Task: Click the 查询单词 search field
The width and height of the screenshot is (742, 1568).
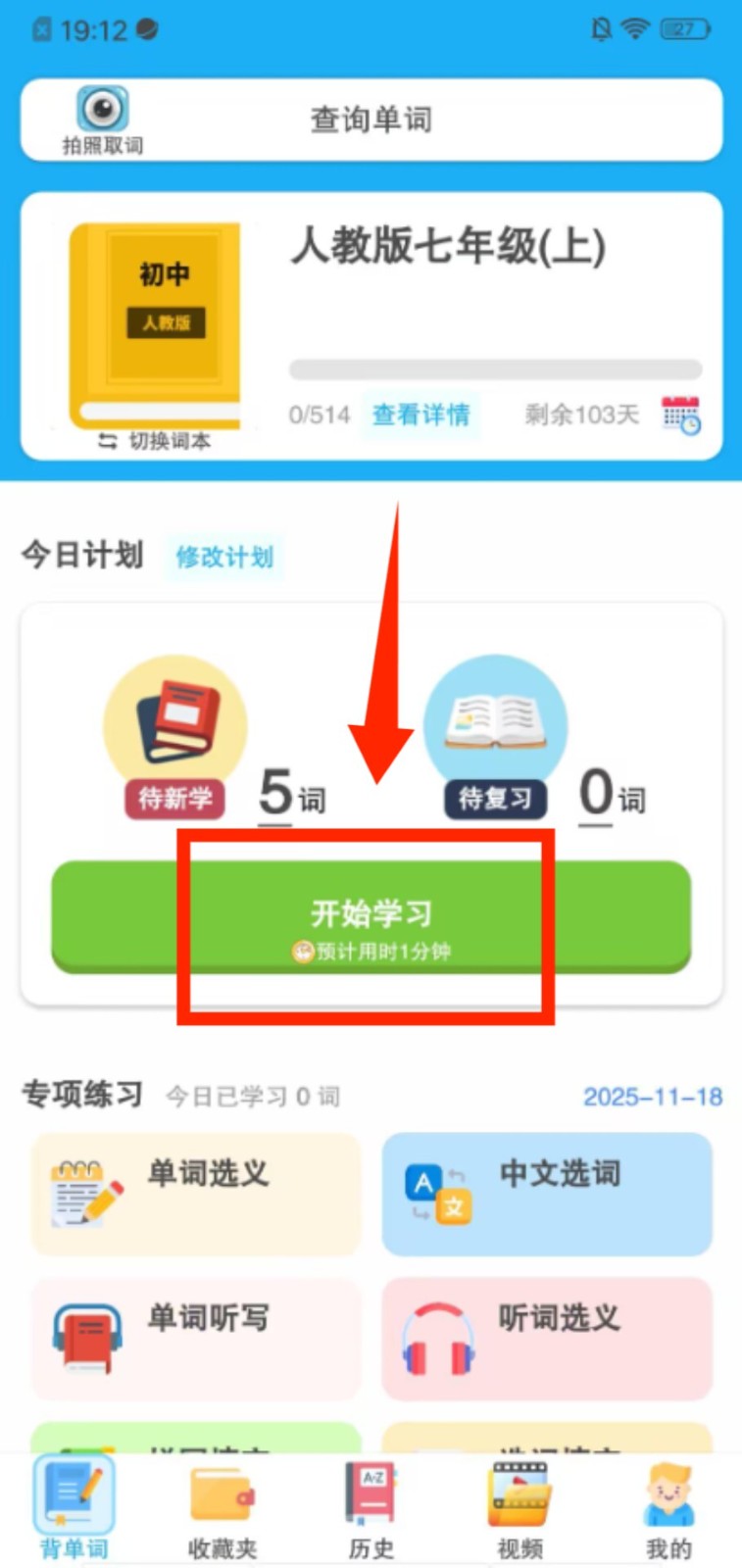Action: [371, 120]
